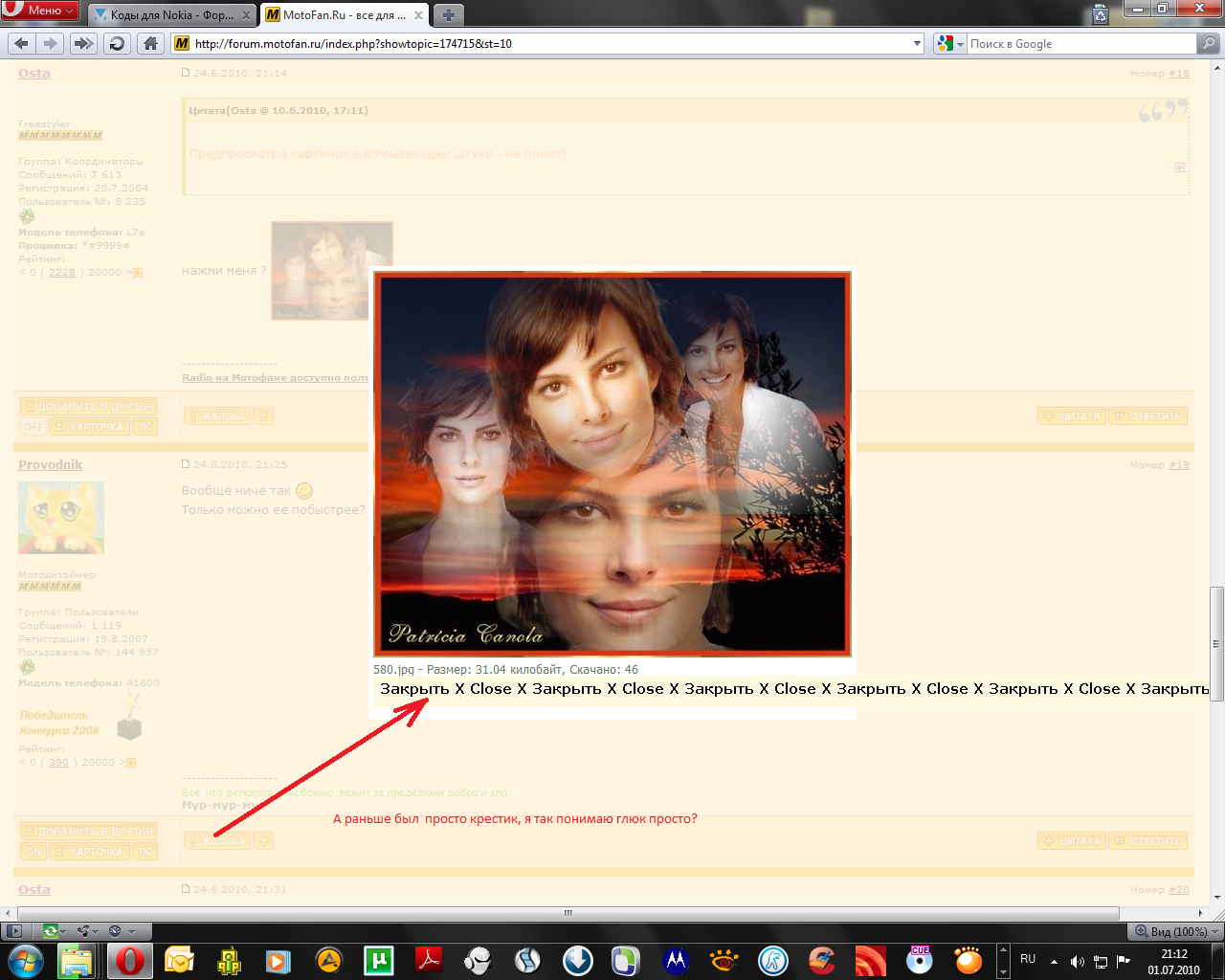Reload the current page
1225x980 pixels.
(117, 43)
